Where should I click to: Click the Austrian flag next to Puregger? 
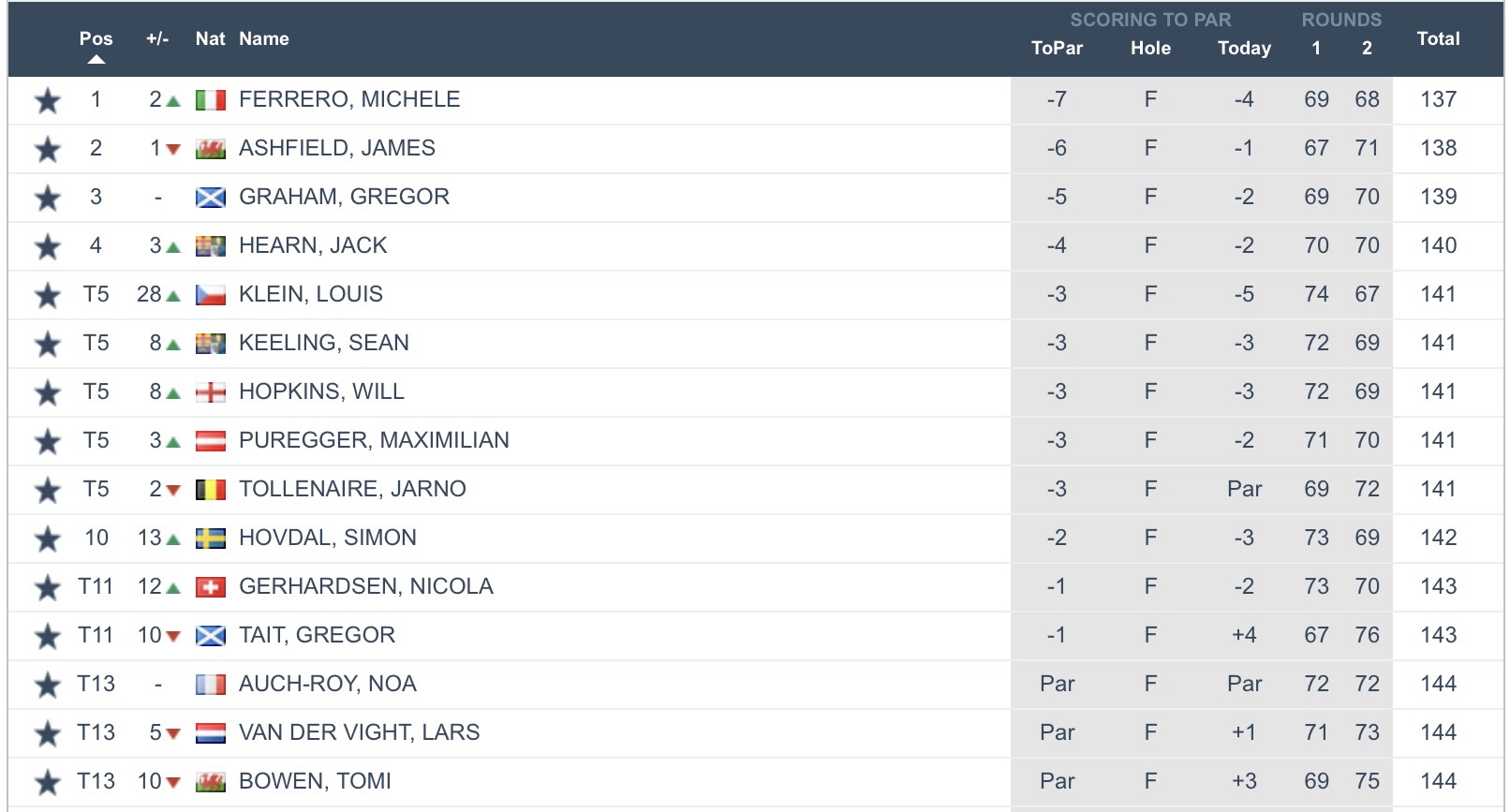210,441
